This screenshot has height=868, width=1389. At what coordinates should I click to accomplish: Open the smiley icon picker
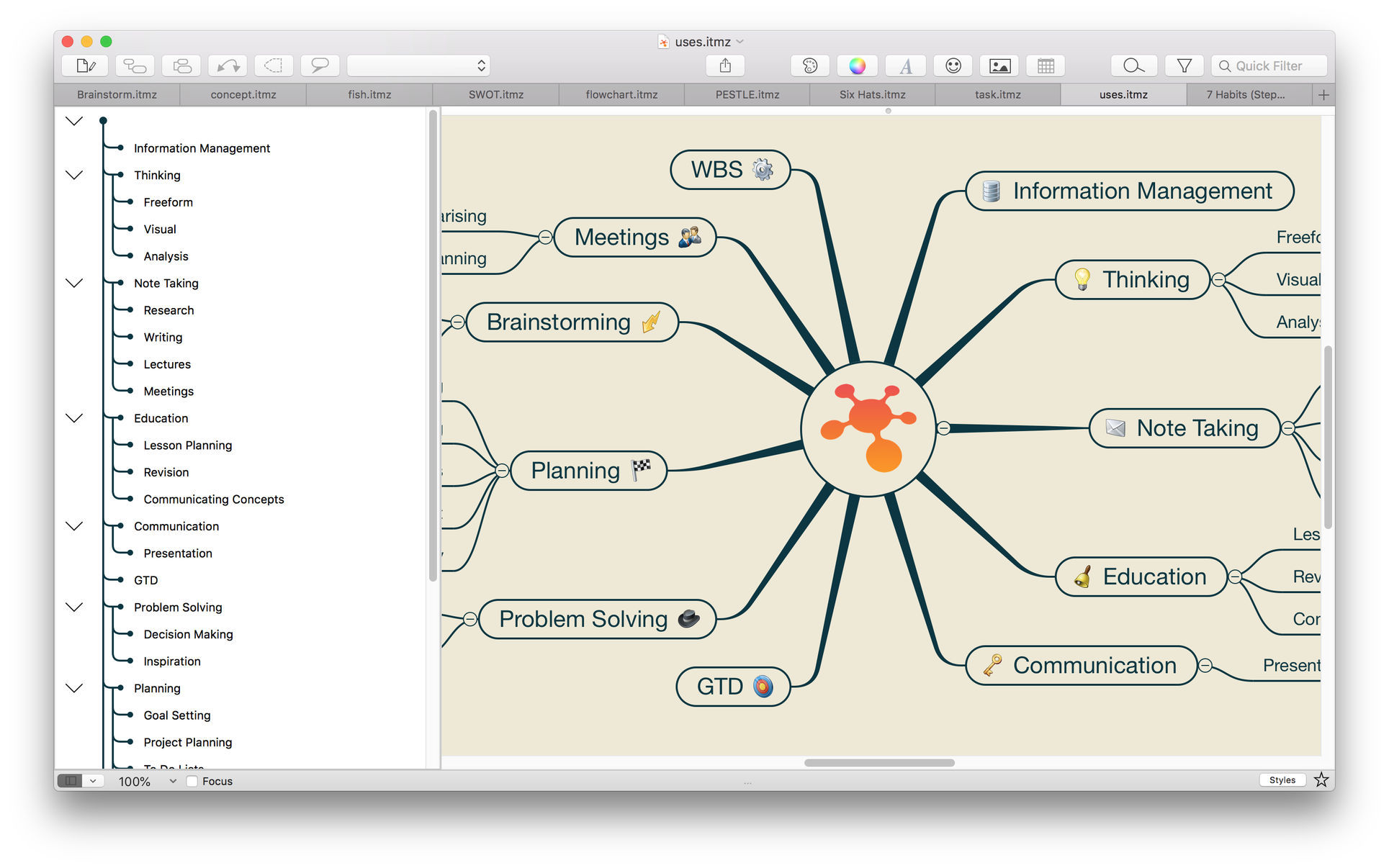click(x=953, y=66)
